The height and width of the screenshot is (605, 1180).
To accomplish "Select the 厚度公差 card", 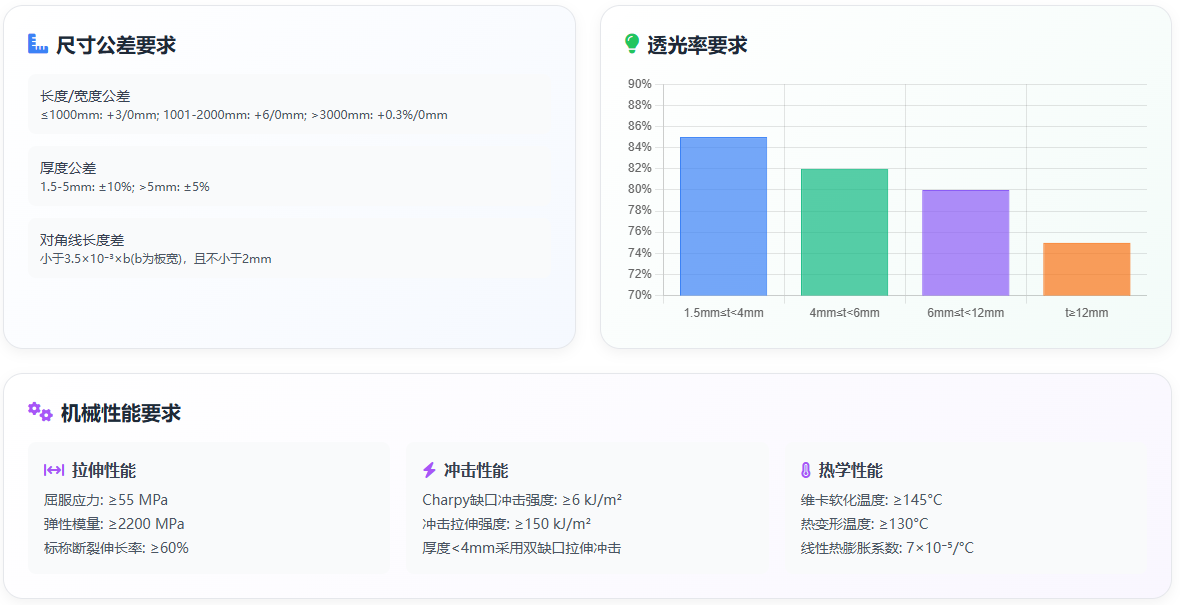I will pos(290,176).
